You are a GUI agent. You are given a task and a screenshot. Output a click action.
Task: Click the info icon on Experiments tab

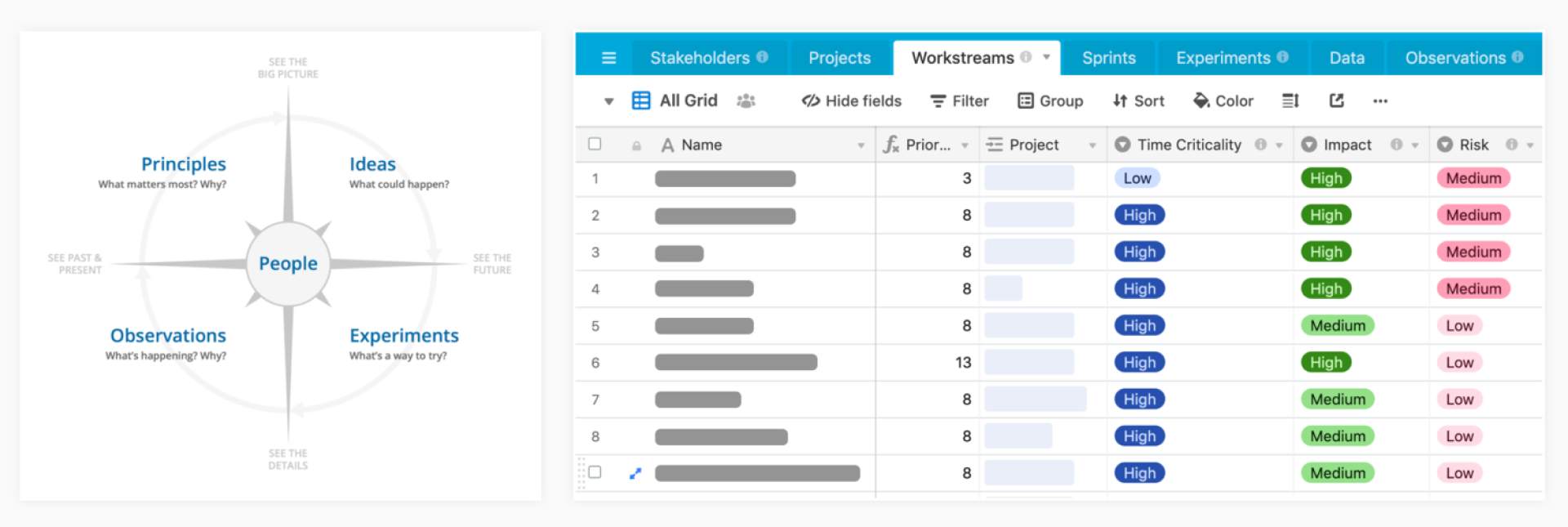[1283, 57]
